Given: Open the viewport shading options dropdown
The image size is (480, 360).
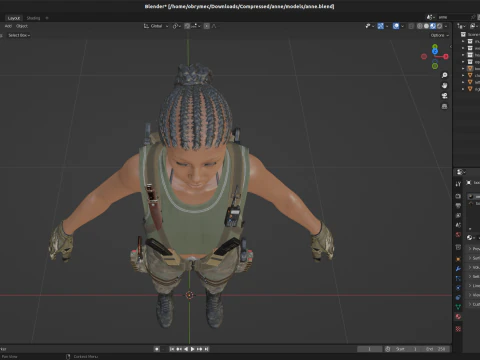Looking at the screenshot, I should pos(446,26).
